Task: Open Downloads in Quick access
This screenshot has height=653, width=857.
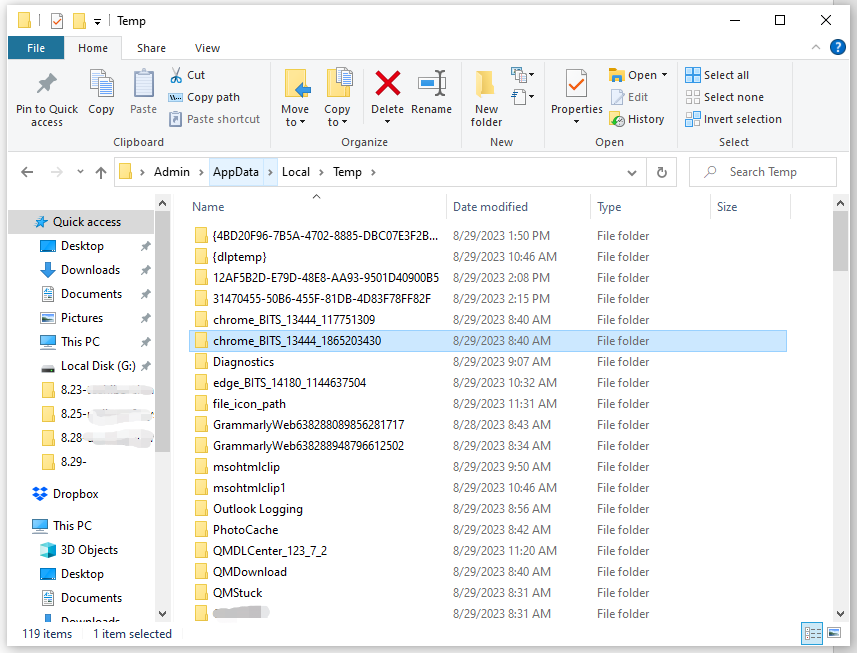Action: tap(90, 270)
